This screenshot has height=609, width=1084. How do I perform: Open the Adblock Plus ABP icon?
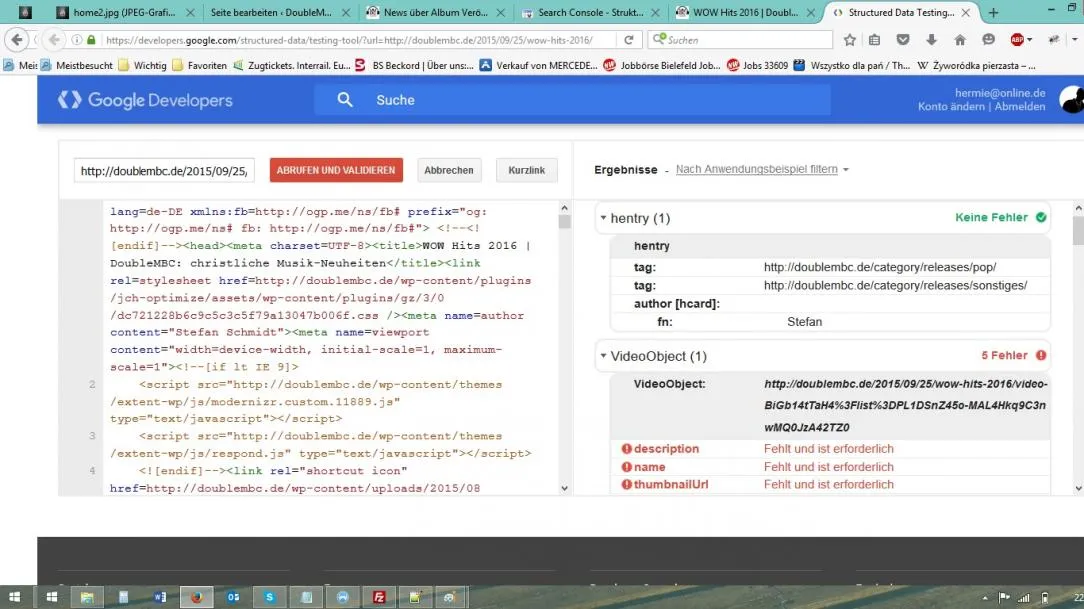[1016, 40]
